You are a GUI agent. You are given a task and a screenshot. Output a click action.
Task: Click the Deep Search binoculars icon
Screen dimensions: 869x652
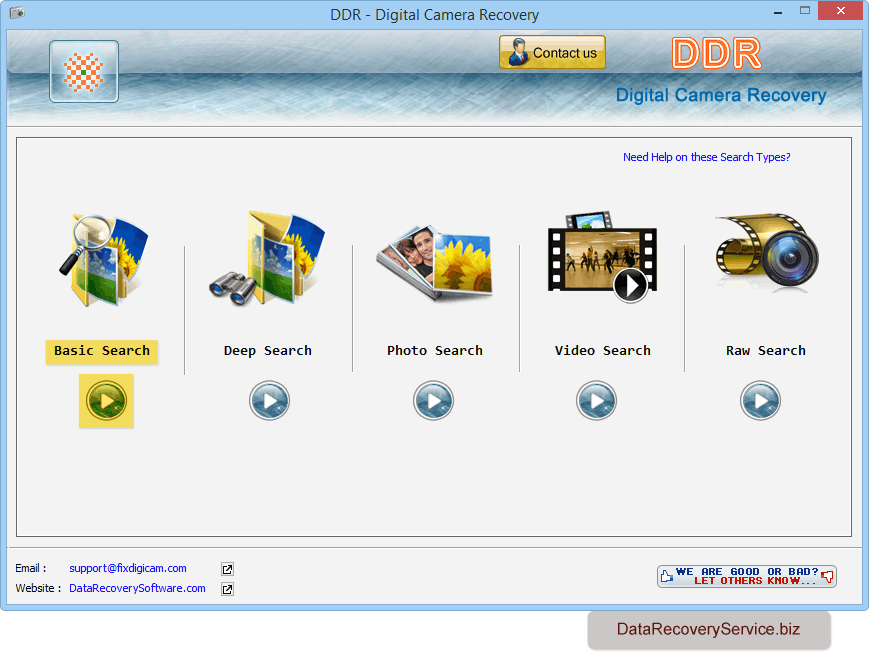pyautogui.click(x=267, y=258)
